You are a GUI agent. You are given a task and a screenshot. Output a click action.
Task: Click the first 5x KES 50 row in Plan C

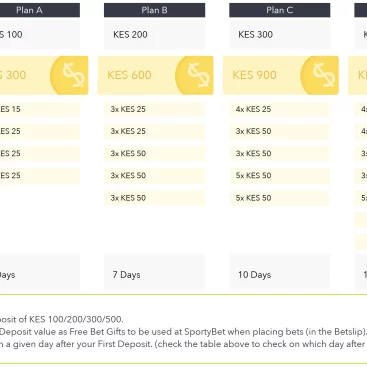click(x=280, y=176)
